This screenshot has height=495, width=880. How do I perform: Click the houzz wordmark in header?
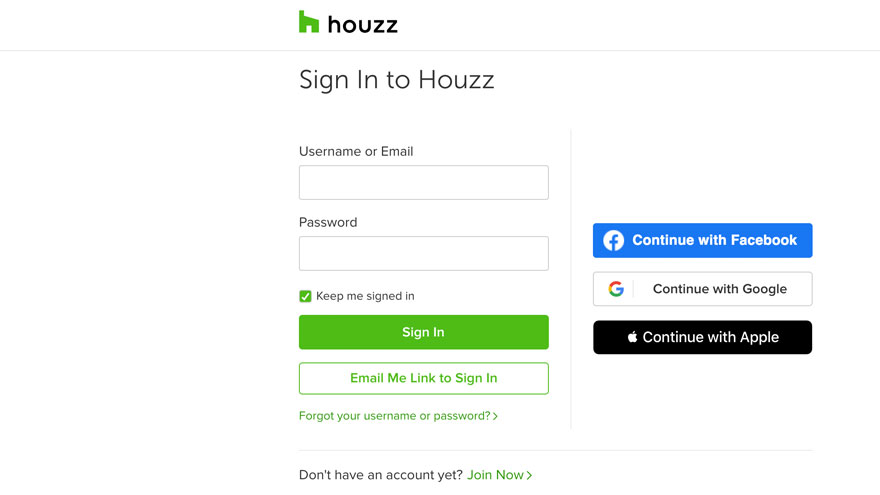point(363,25)
